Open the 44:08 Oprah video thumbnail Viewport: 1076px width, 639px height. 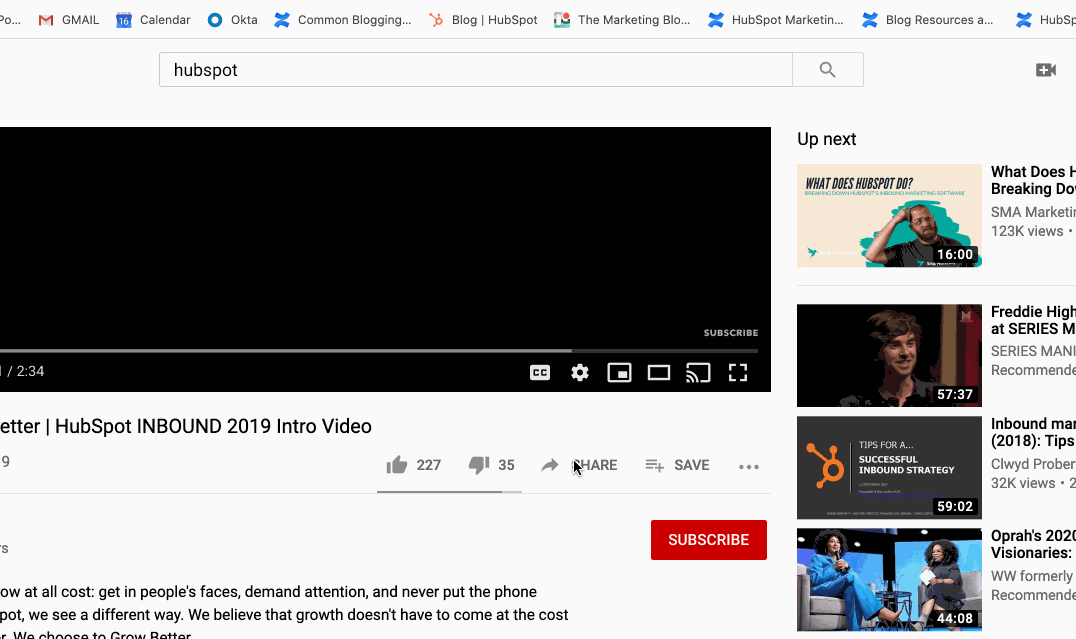[x=889, y=579]
